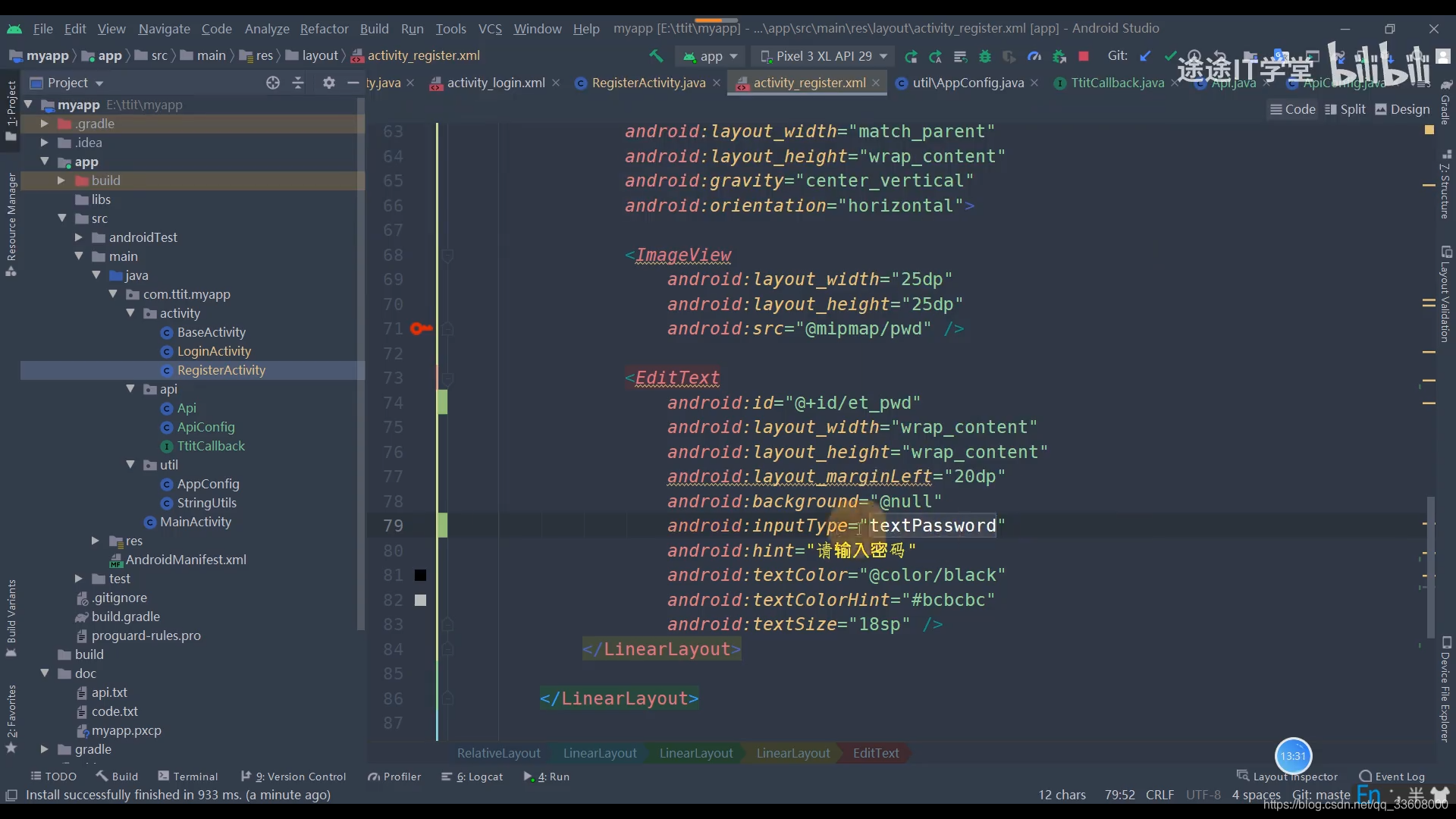
Task: Select AndroidManifest.xml in the project tree
Action: click(186, 560)
